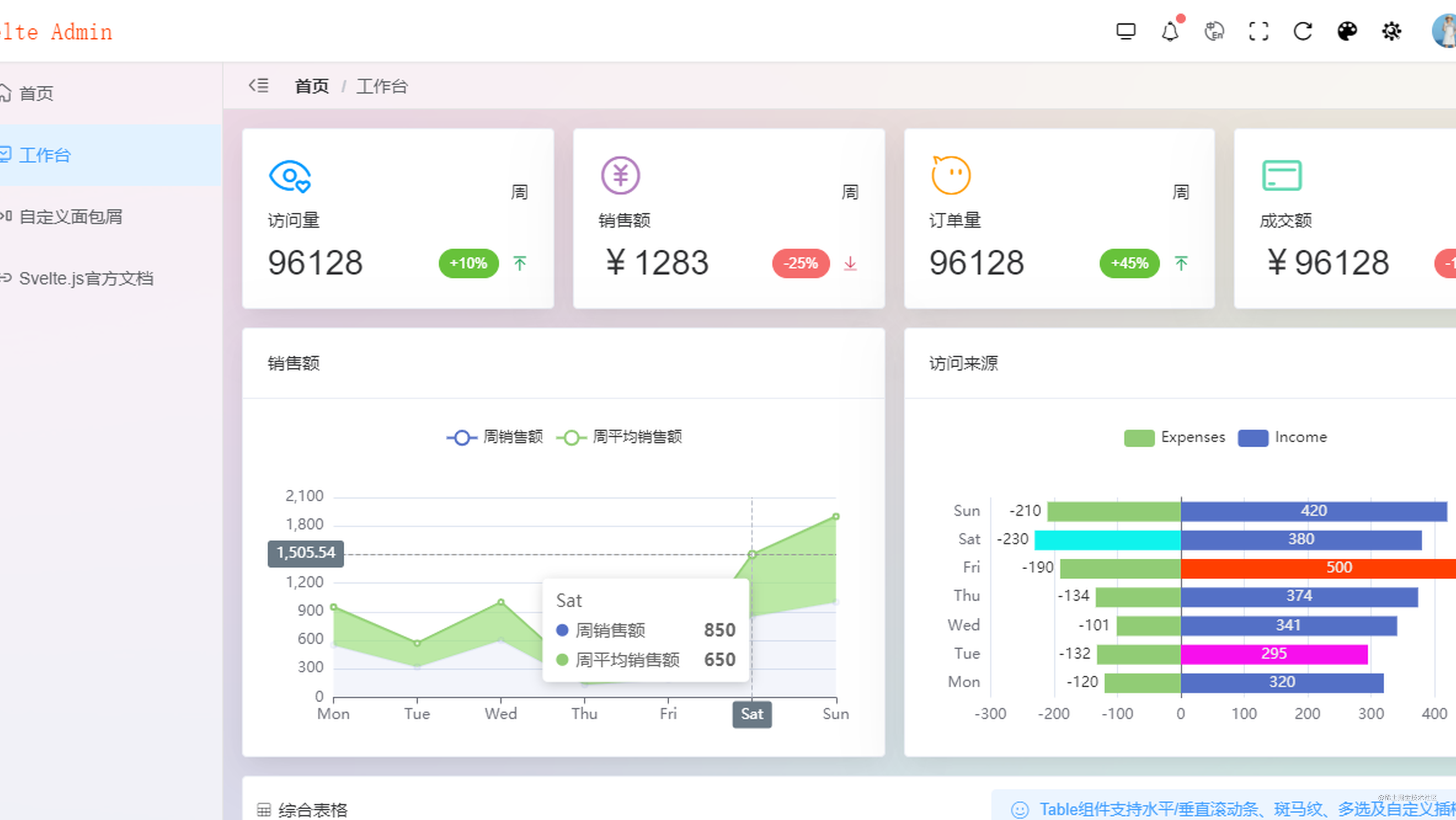Enter fullscreen mode
This screenshot has width=1456, height=820.
(1258, 31)
